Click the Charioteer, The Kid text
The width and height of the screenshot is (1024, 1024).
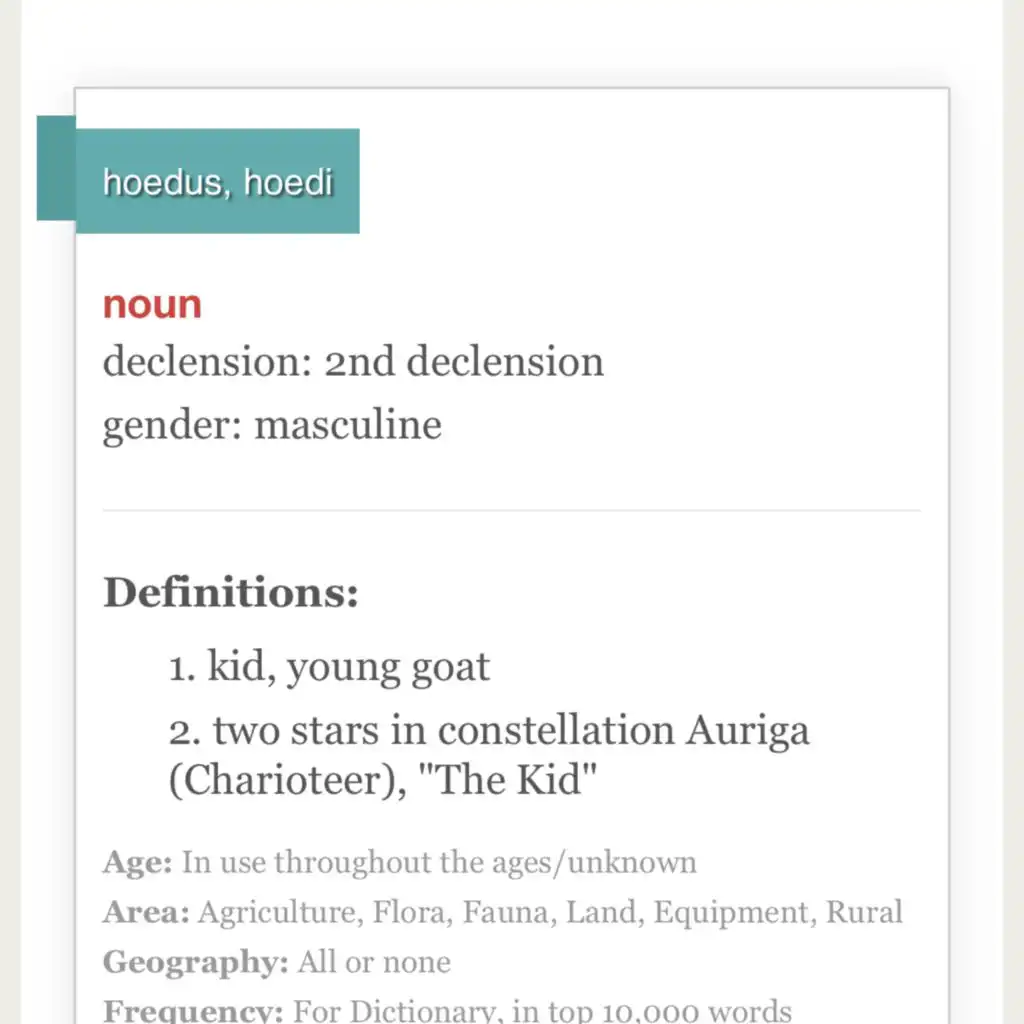coord(383,779)
